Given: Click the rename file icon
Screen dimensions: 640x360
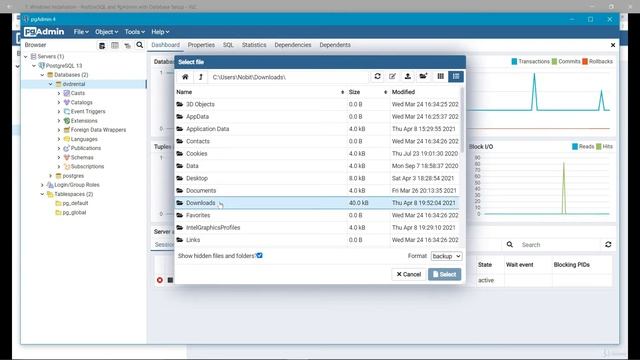Looking at the screenshot, I should (392, 76).
